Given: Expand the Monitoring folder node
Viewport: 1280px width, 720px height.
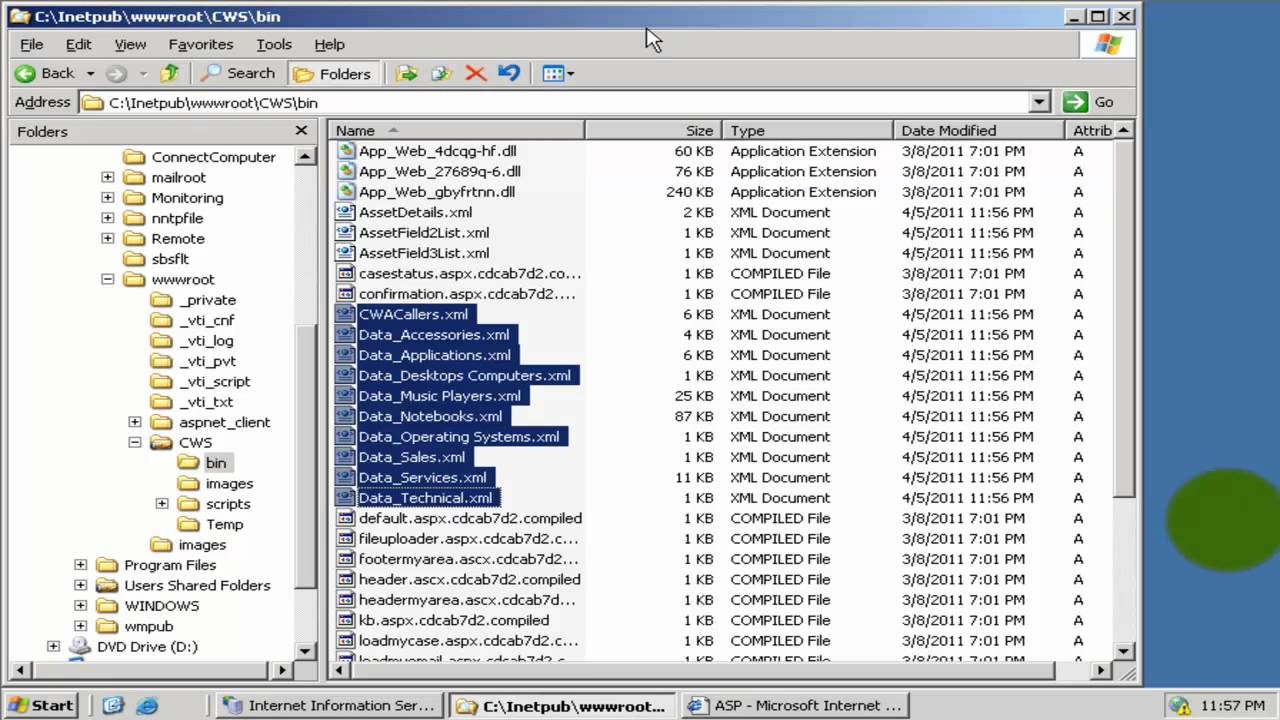Looking at the screenshot, I should coord(108,198).
